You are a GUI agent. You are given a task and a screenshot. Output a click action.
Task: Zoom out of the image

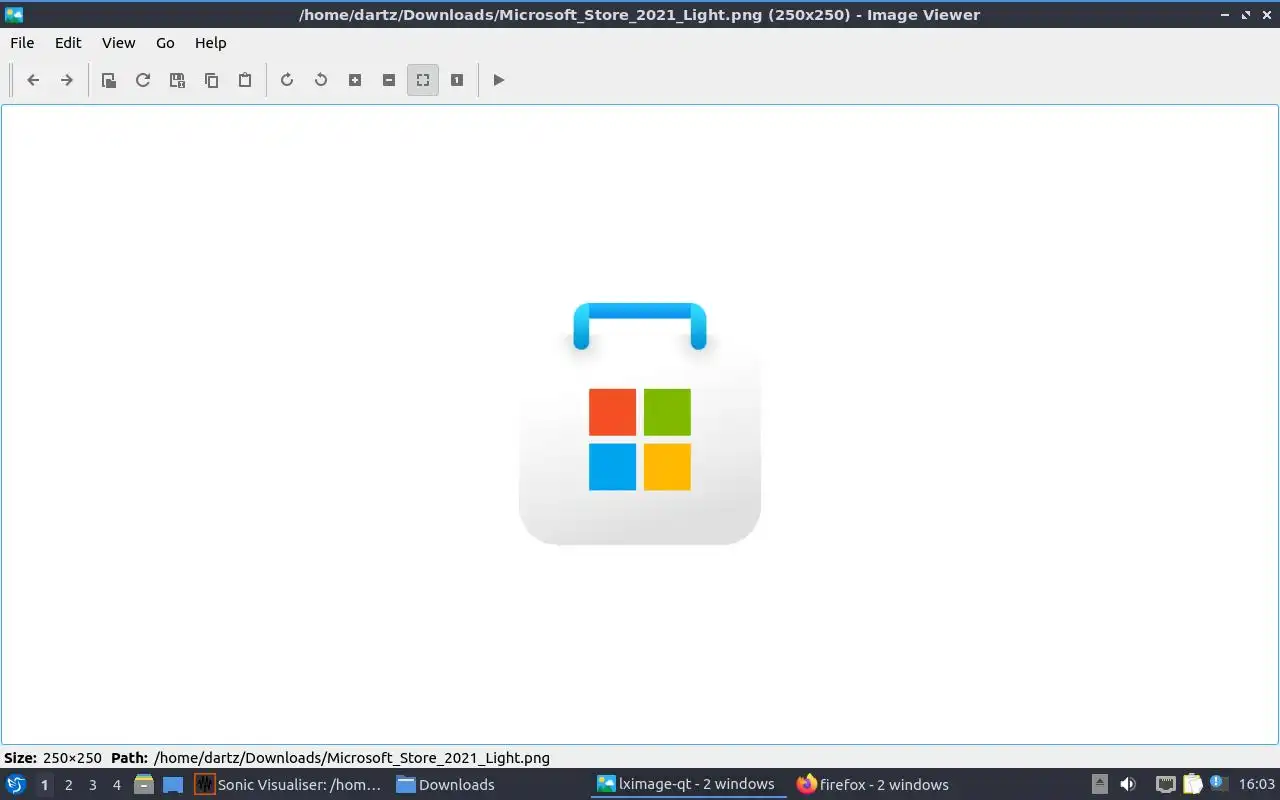click(389, 80)
